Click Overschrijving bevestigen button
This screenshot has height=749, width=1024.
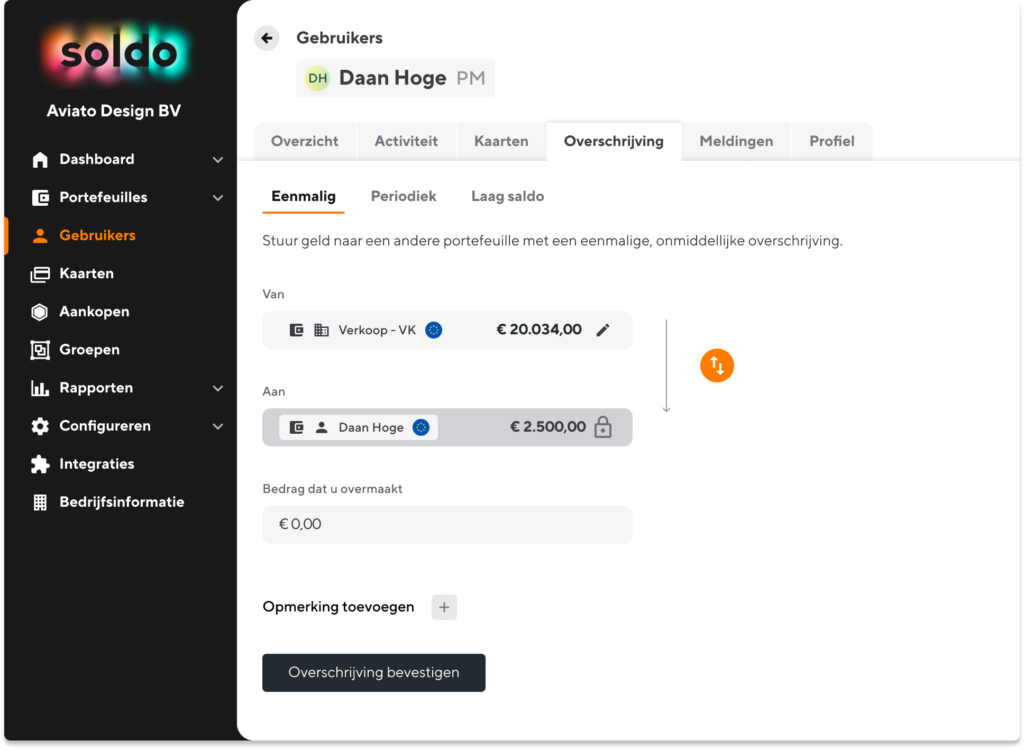[374, 673]
